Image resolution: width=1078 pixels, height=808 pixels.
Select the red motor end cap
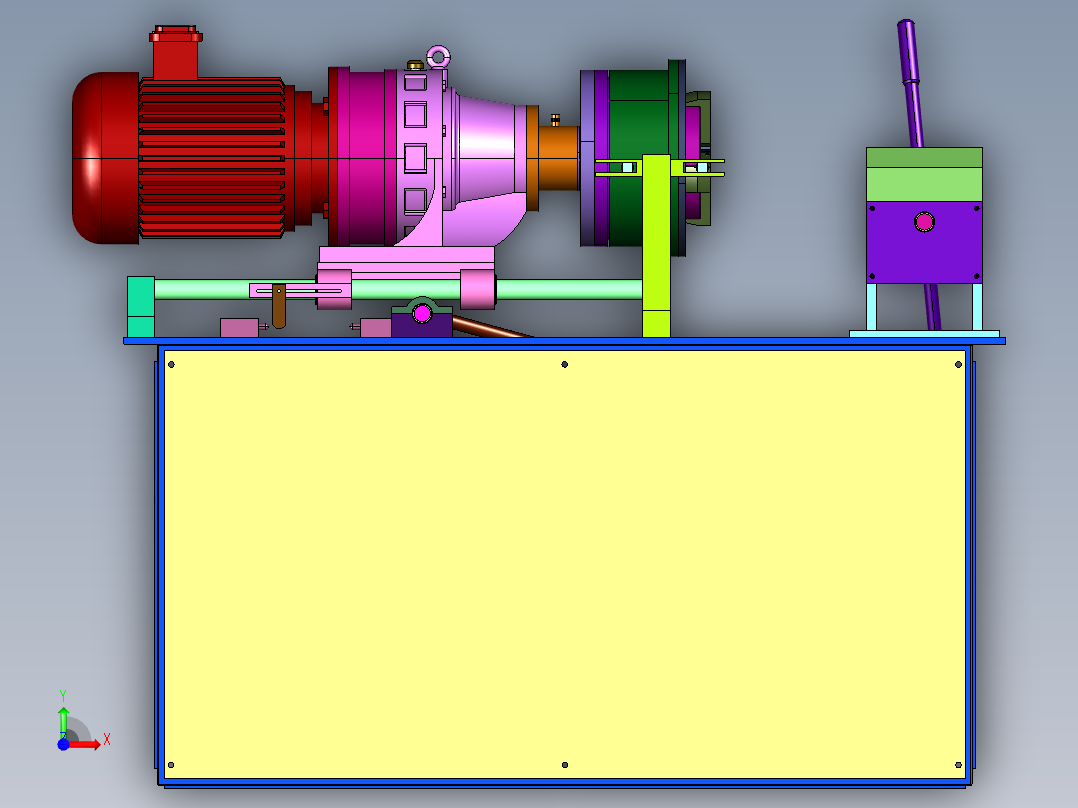point(104,158)
